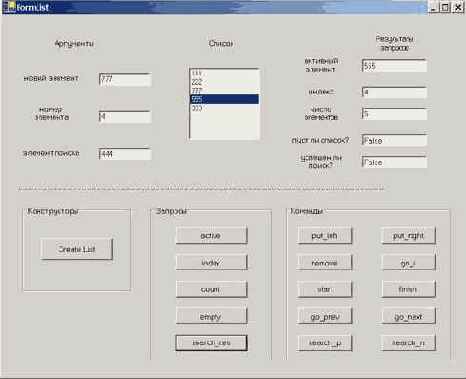The height and width of the screenshot is (379, 466).
Task: Close the form window
Action: [x=458, y=7]
